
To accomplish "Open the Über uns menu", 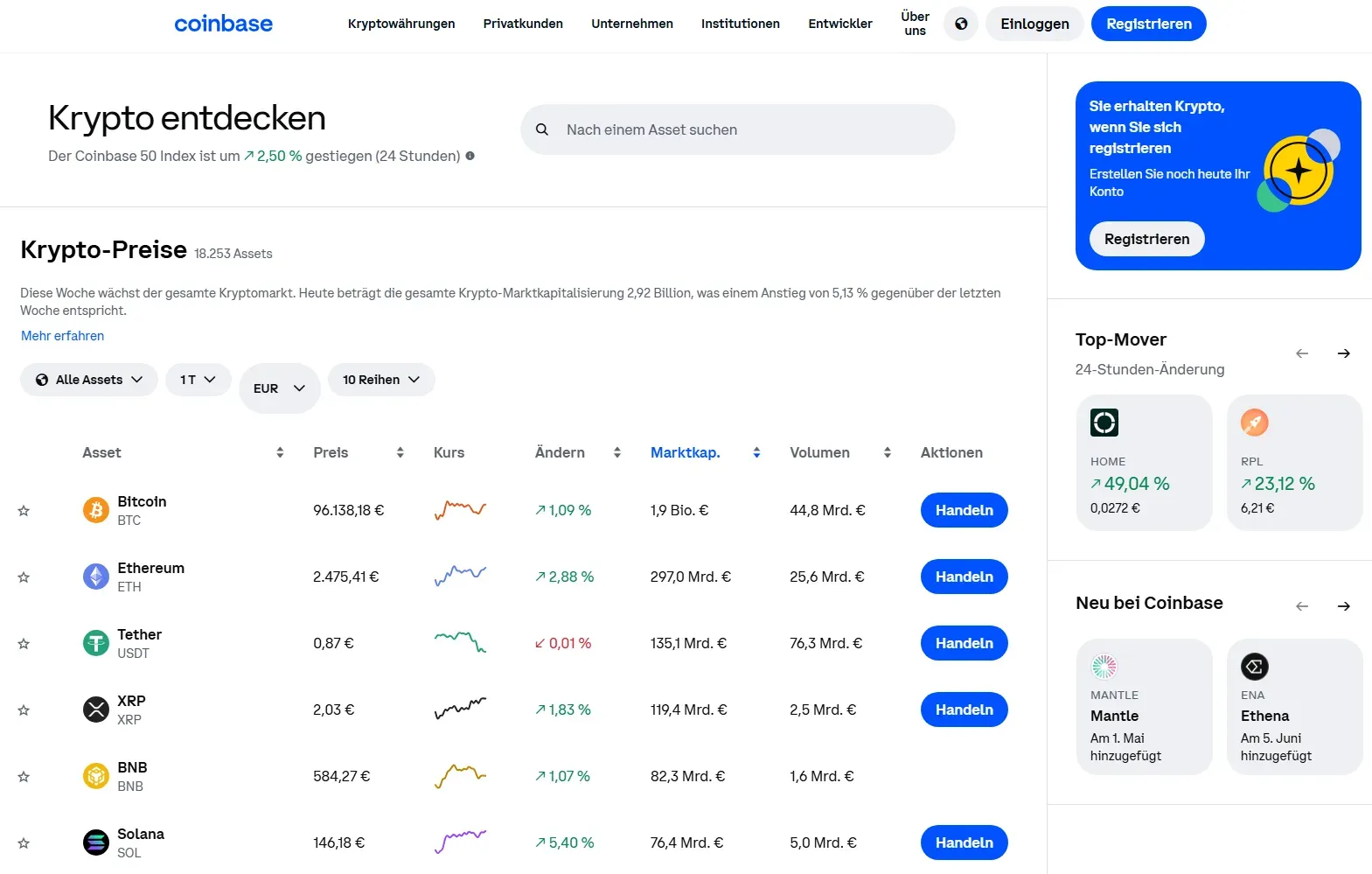I will [x=916, y=24].
